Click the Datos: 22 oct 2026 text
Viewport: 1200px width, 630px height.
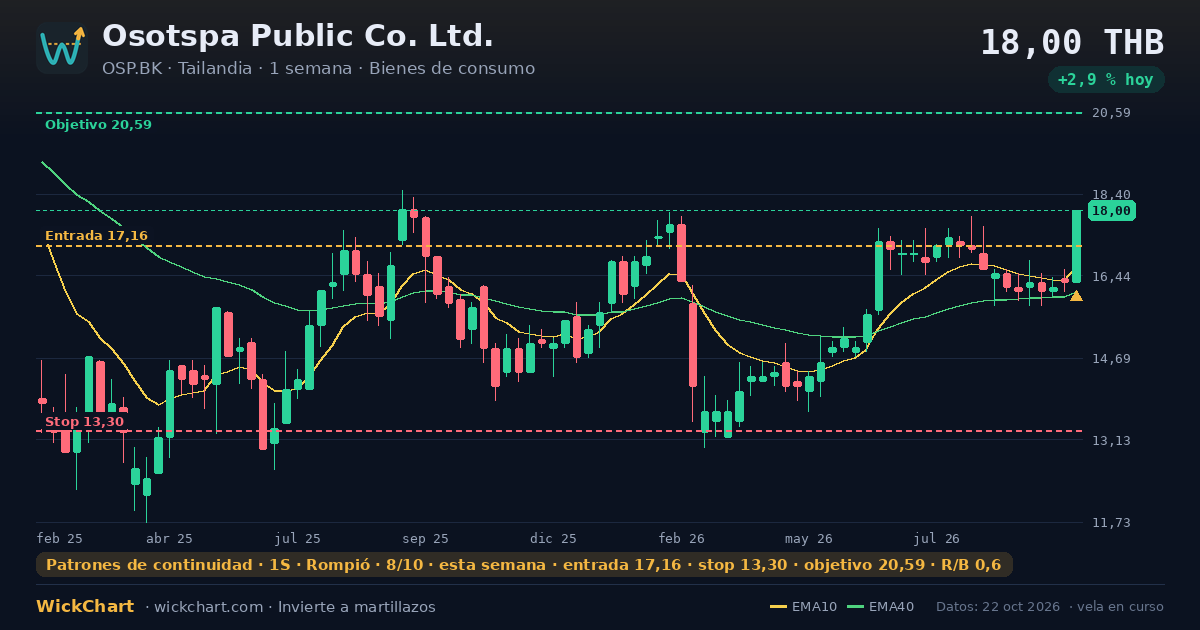click(x=999, y=607)
